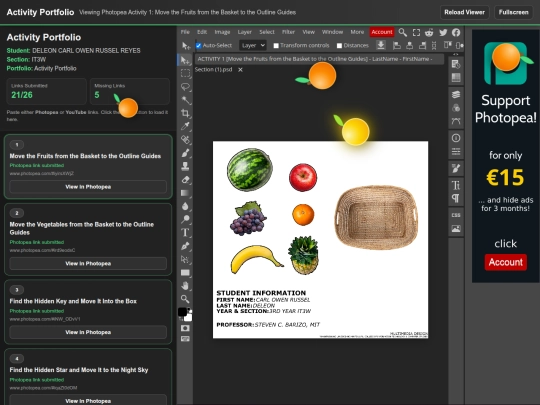Screen dimensions: 540x405
Task: Click the download/export icon in options bar
Action: [x=381, y=45]
